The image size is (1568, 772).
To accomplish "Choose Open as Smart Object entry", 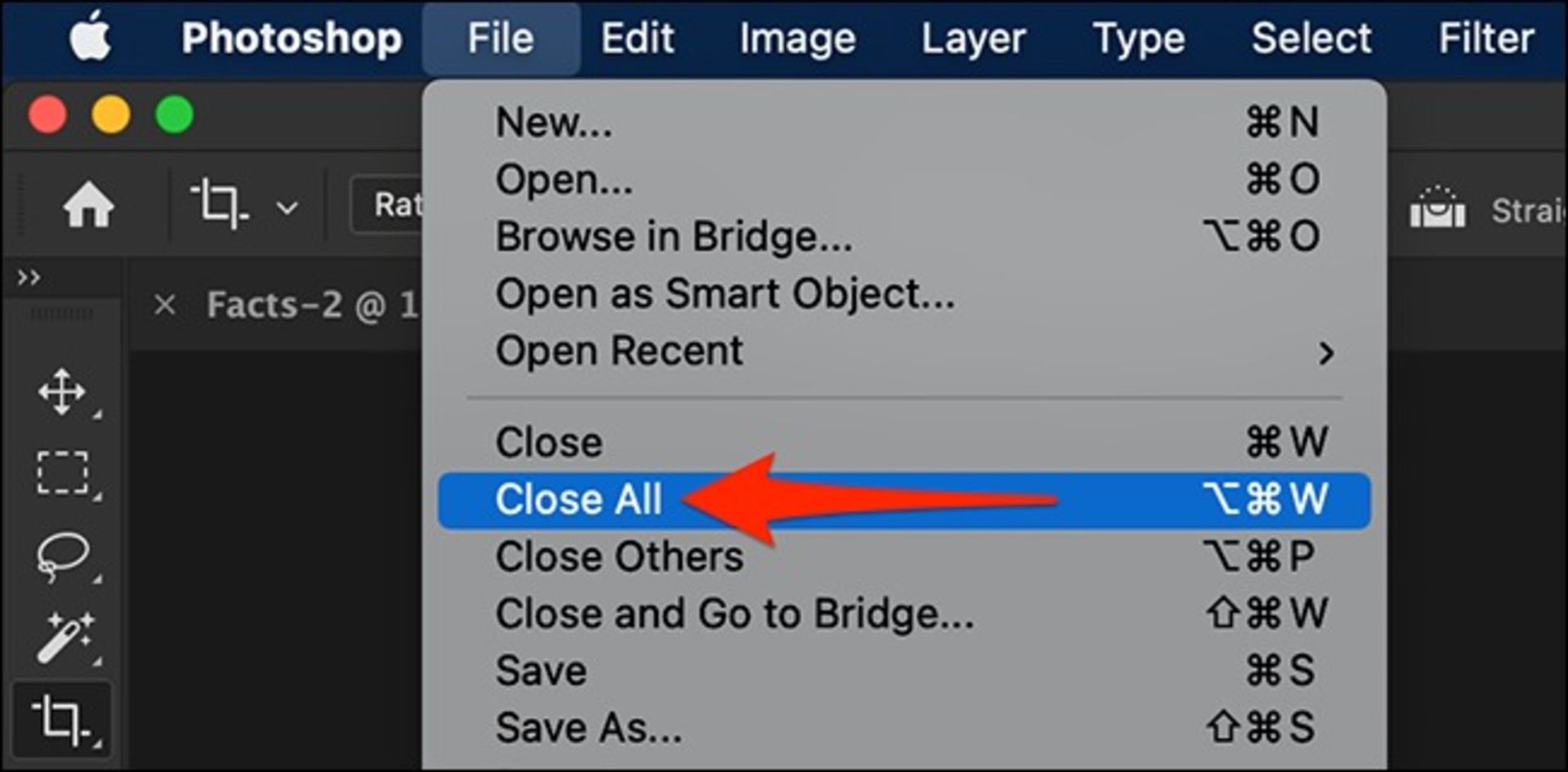I will [x=904, y=295].
